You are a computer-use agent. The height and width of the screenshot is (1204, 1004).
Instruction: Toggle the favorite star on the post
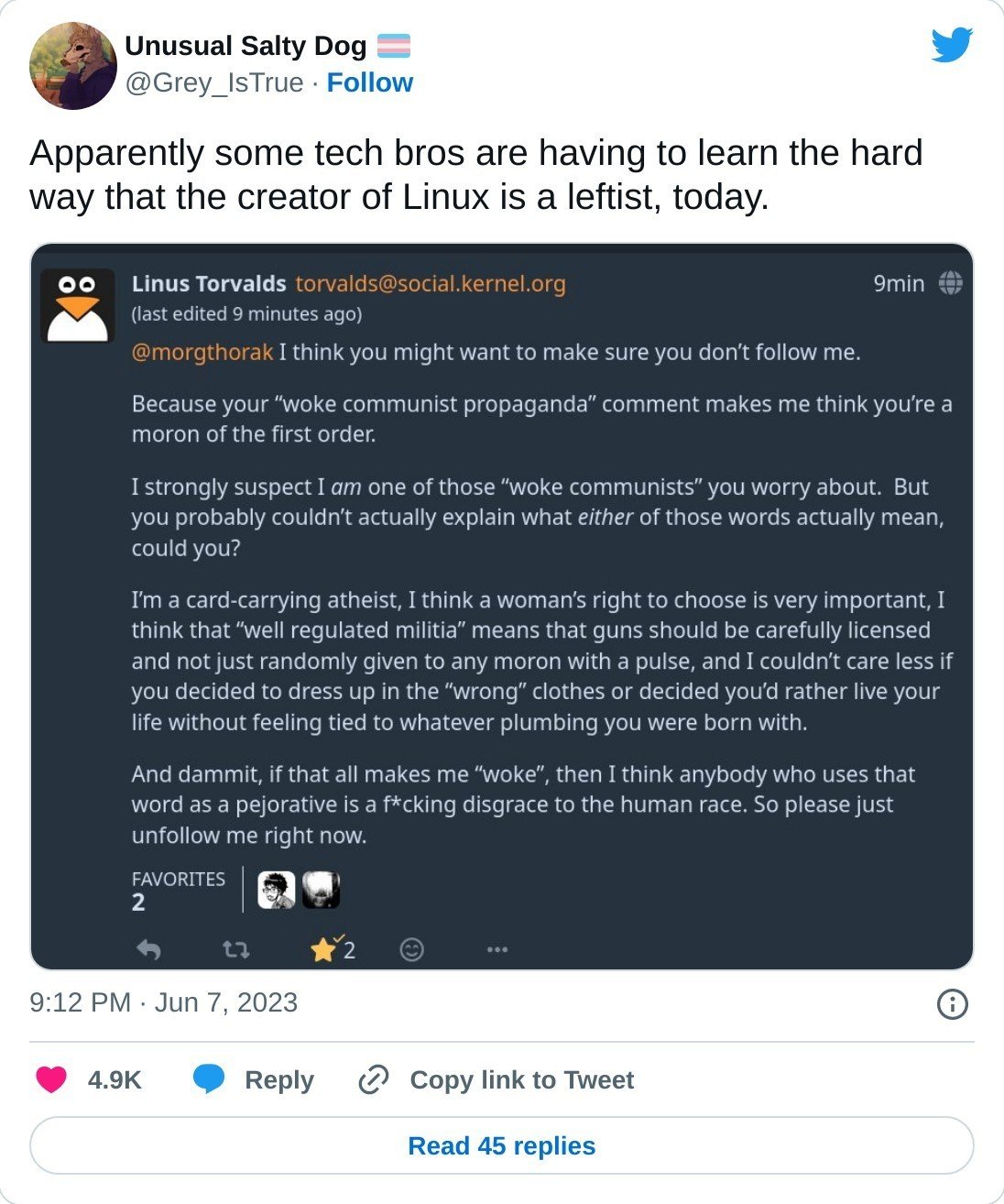(323, 949)
